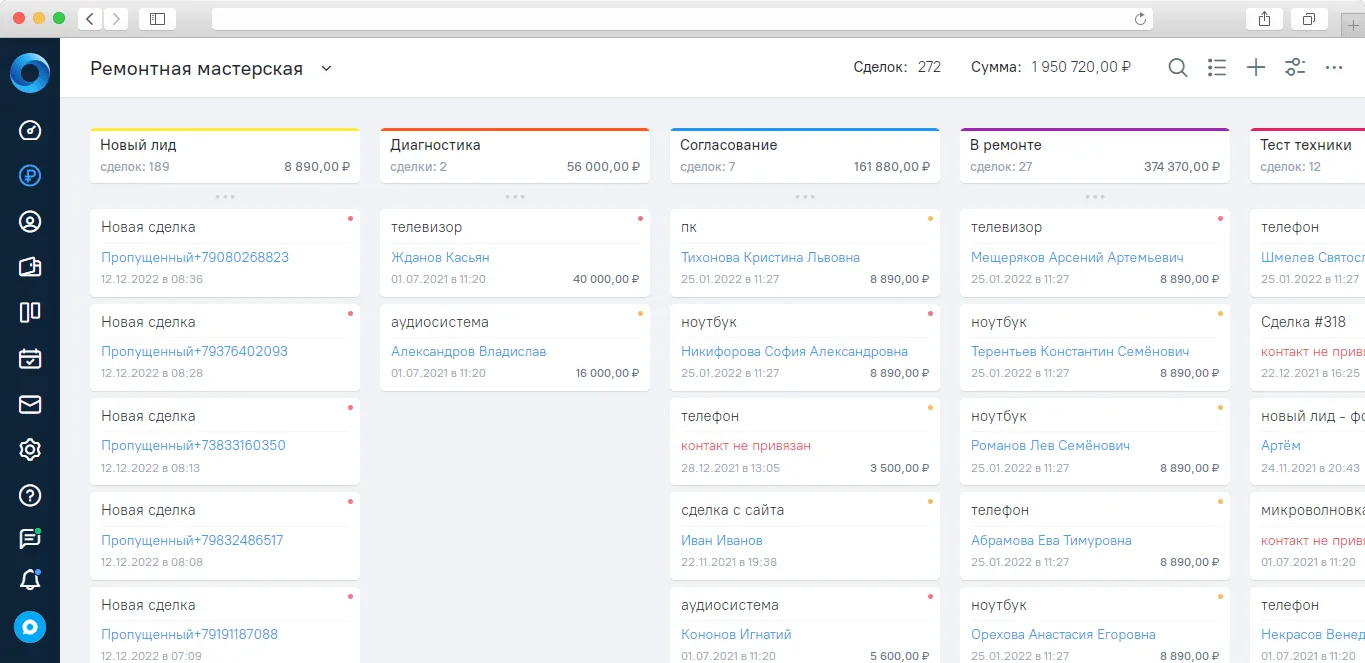Expand the three dots under Диагностика column
Screen dimensions: 1365x663
[515, 196]
